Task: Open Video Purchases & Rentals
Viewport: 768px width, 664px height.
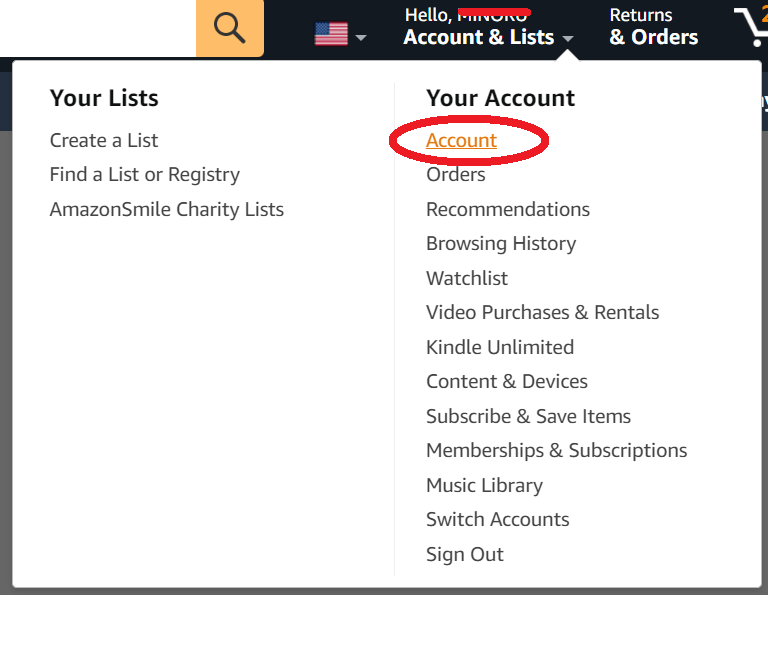Action: pyautogui.click(x=543, y=312)
